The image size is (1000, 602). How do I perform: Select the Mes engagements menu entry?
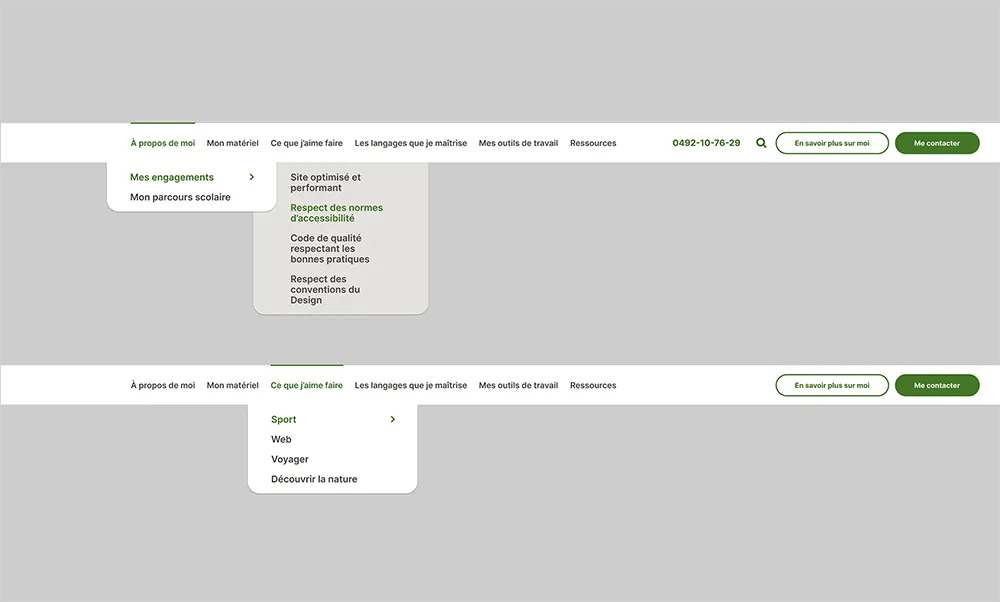coord(172,177)
